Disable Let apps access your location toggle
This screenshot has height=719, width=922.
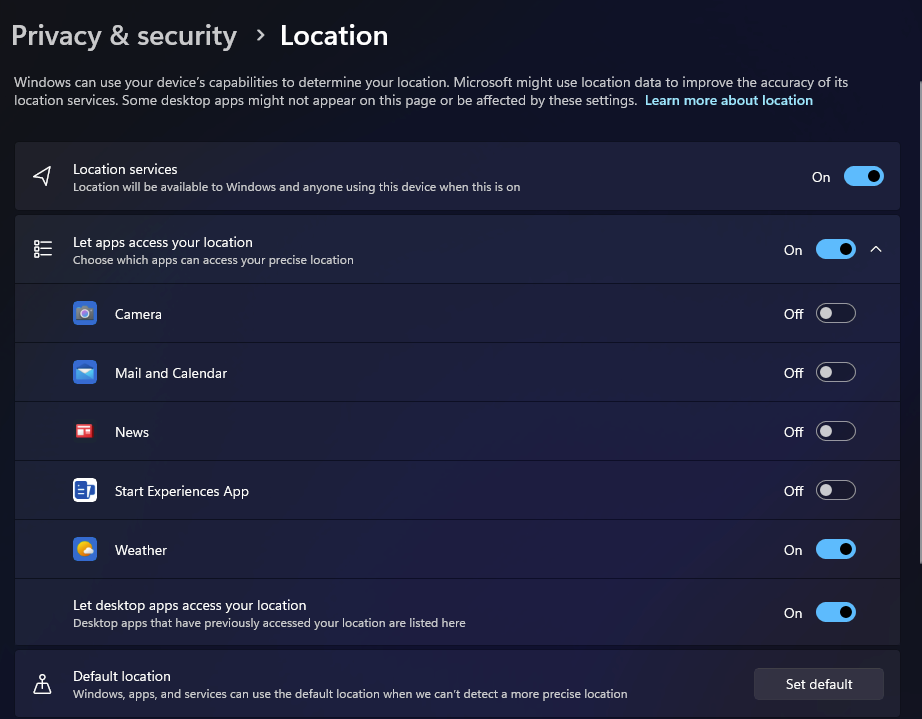pos(836,249)
